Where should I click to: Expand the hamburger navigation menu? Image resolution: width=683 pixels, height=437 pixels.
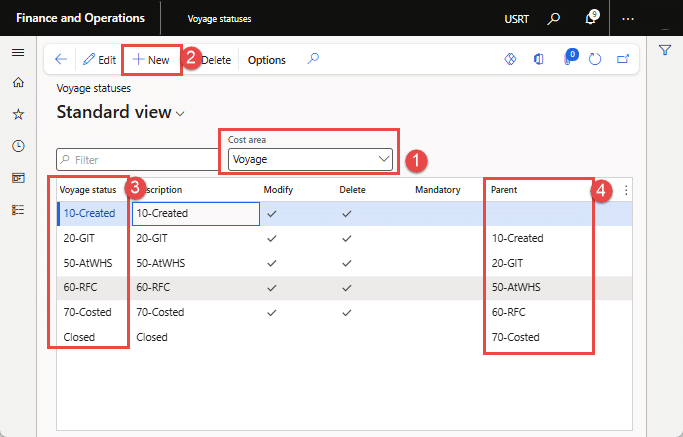18,52
